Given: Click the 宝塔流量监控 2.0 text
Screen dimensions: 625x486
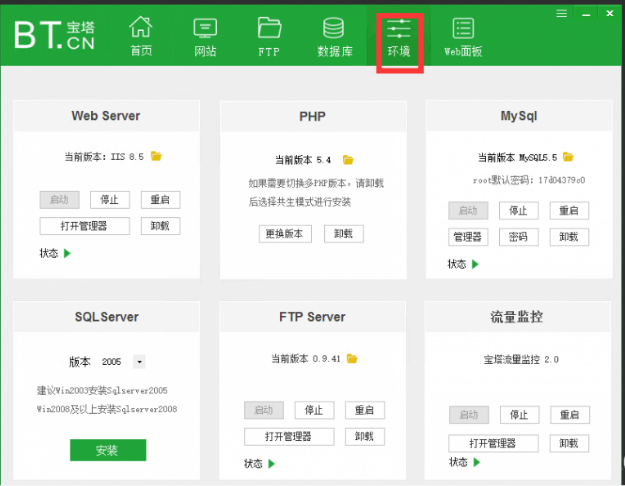Looking at the screenshot, I should click(521, 360).
